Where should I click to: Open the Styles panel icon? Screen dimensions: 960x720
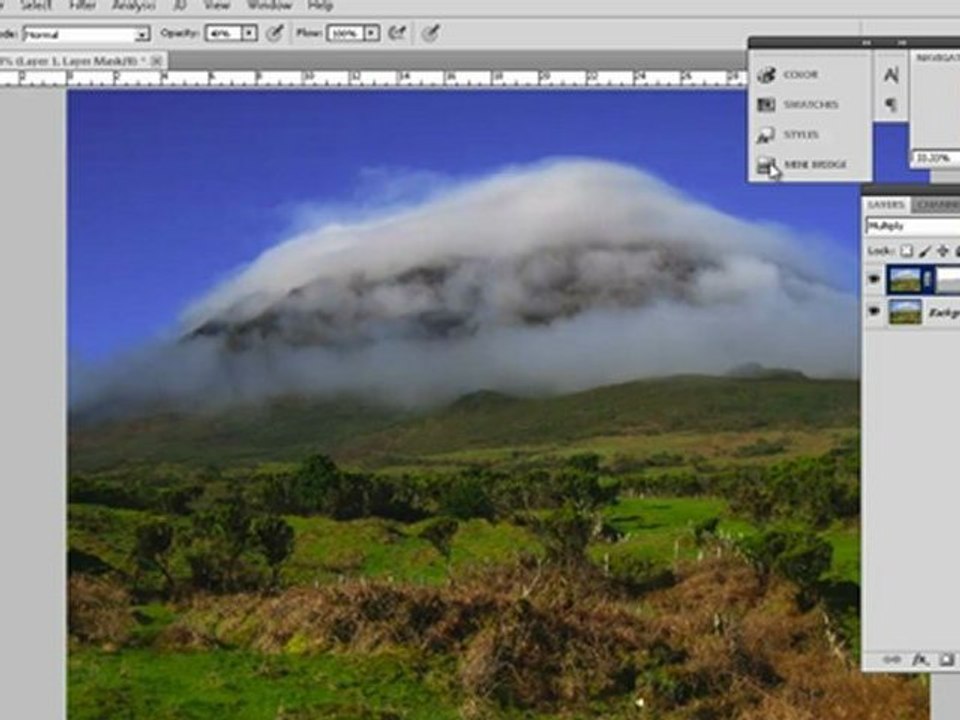pos(767,135)
